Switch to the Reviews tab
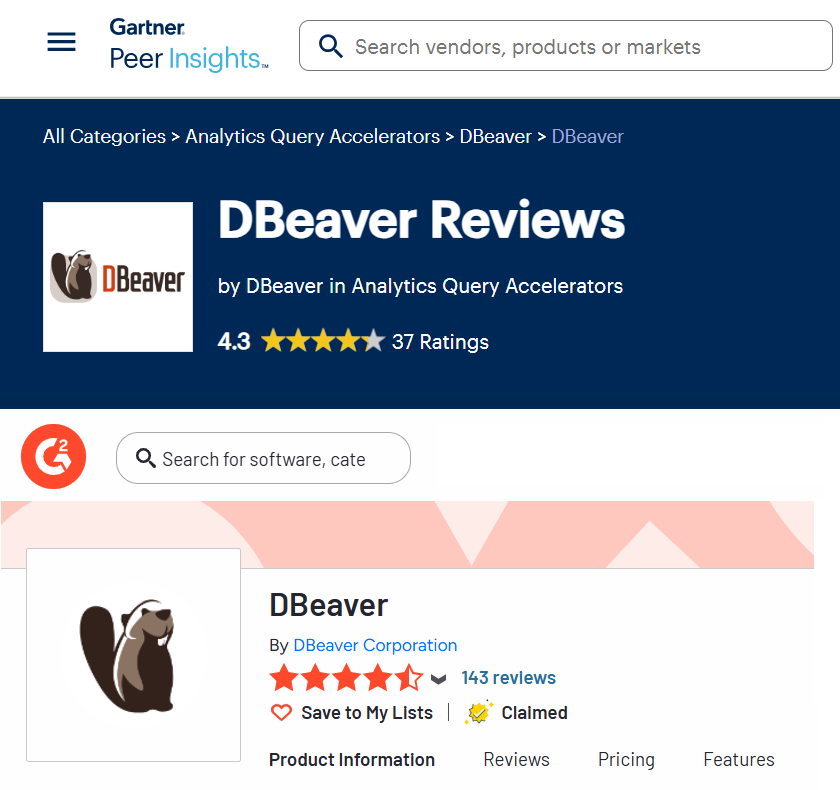840x790 pixels. (x=516, y=760)
